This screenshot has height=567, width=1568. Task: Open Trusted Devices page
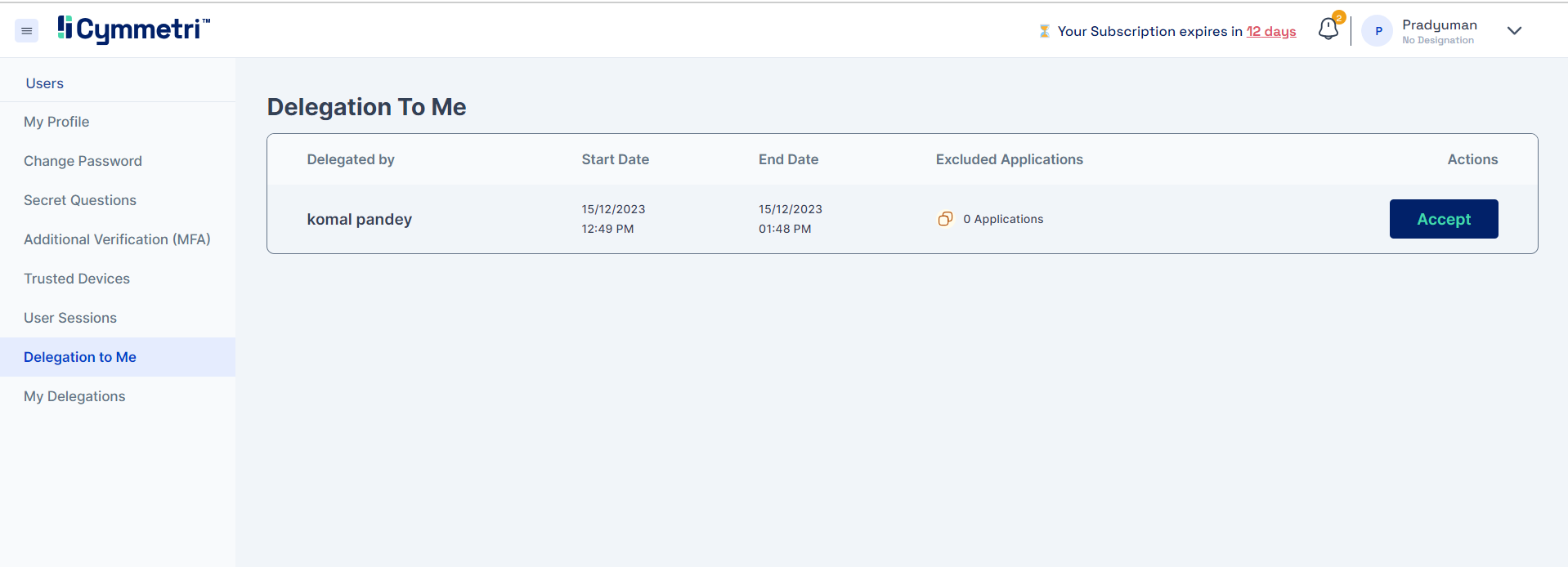pos(77,279)
